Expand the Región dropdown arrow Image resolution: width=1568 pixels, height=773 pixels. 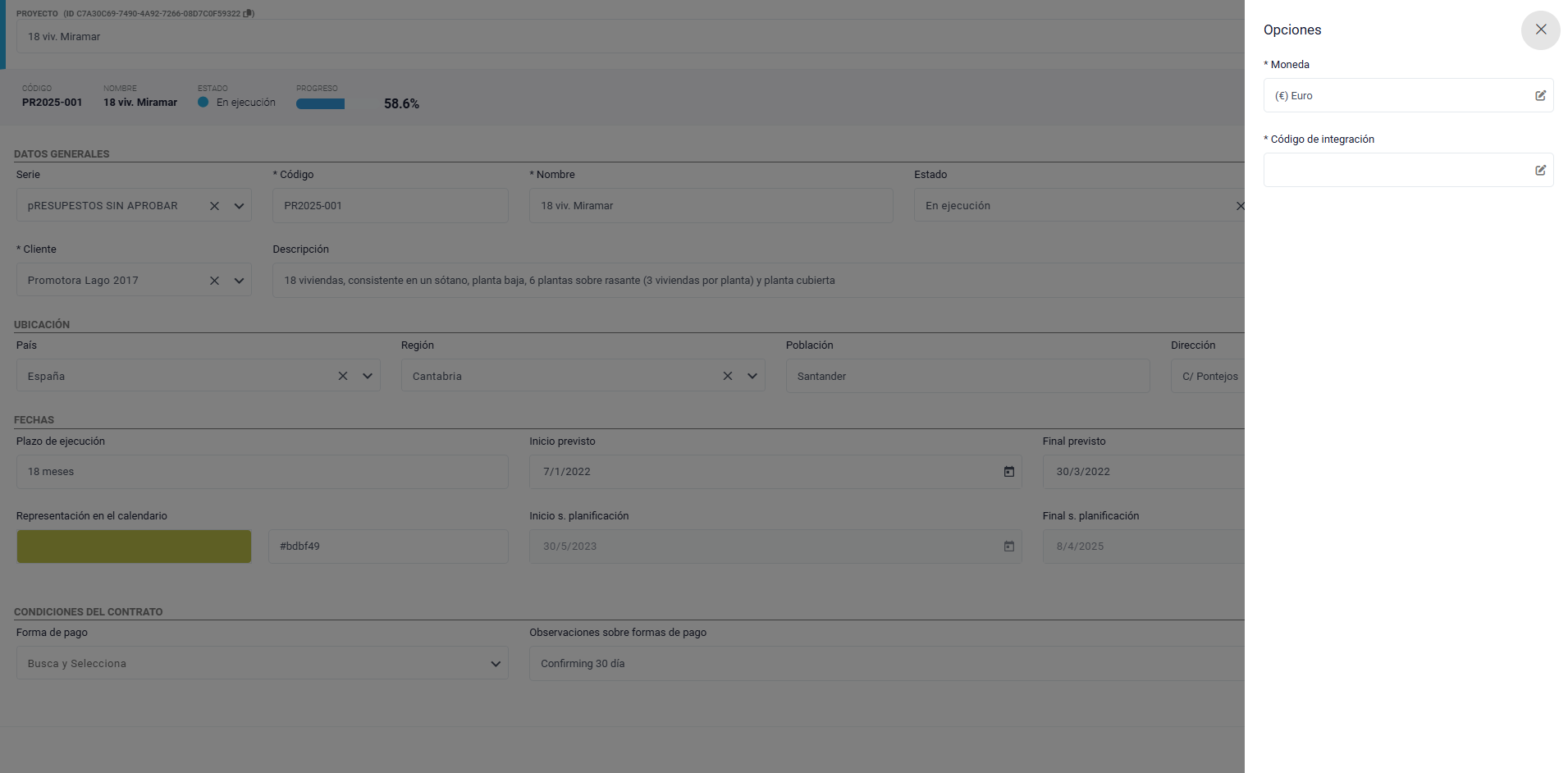coord(752,376)
